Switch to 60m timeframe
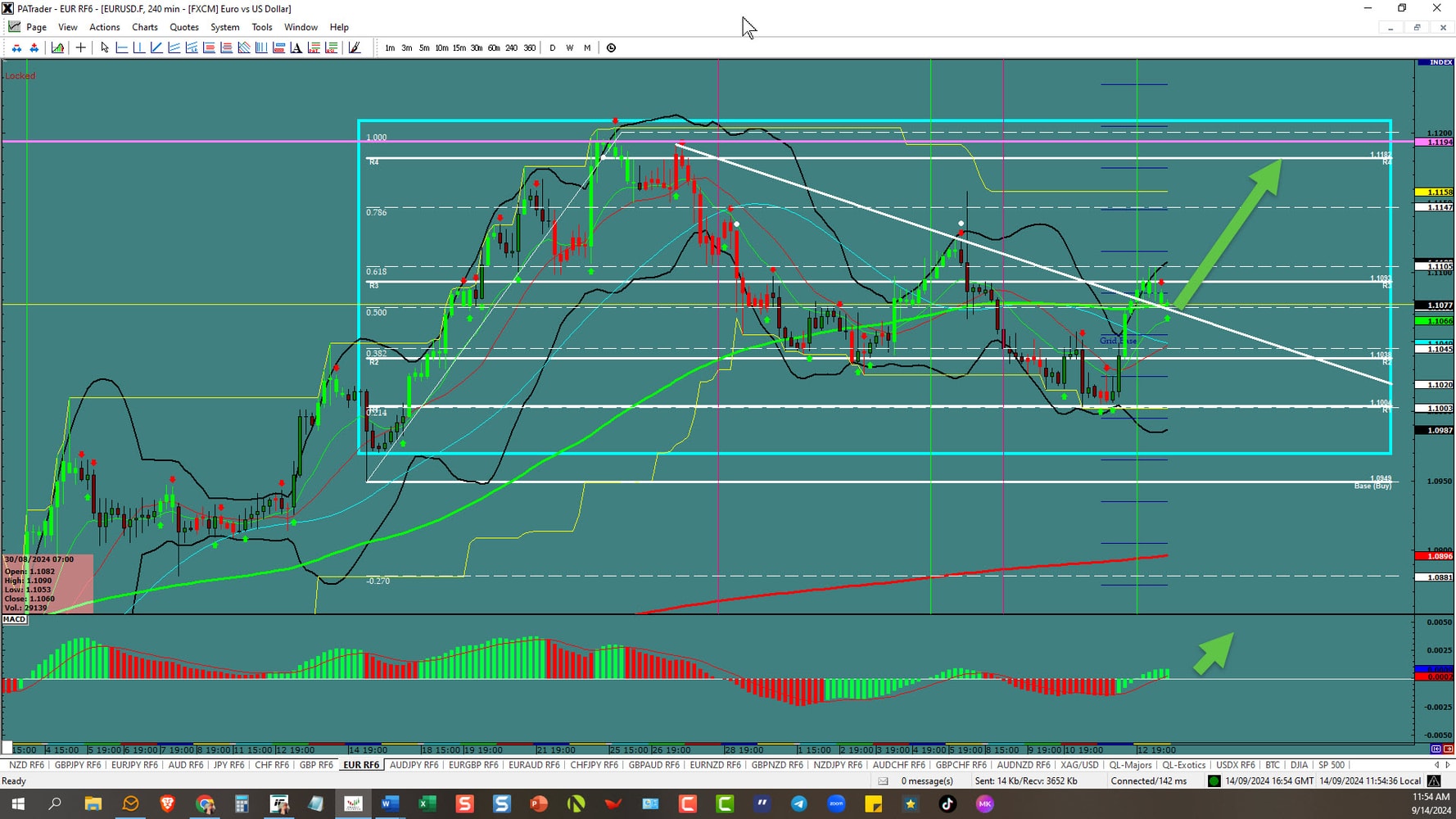The height and width of the screenshot is (819, 1456). [493, 48]
